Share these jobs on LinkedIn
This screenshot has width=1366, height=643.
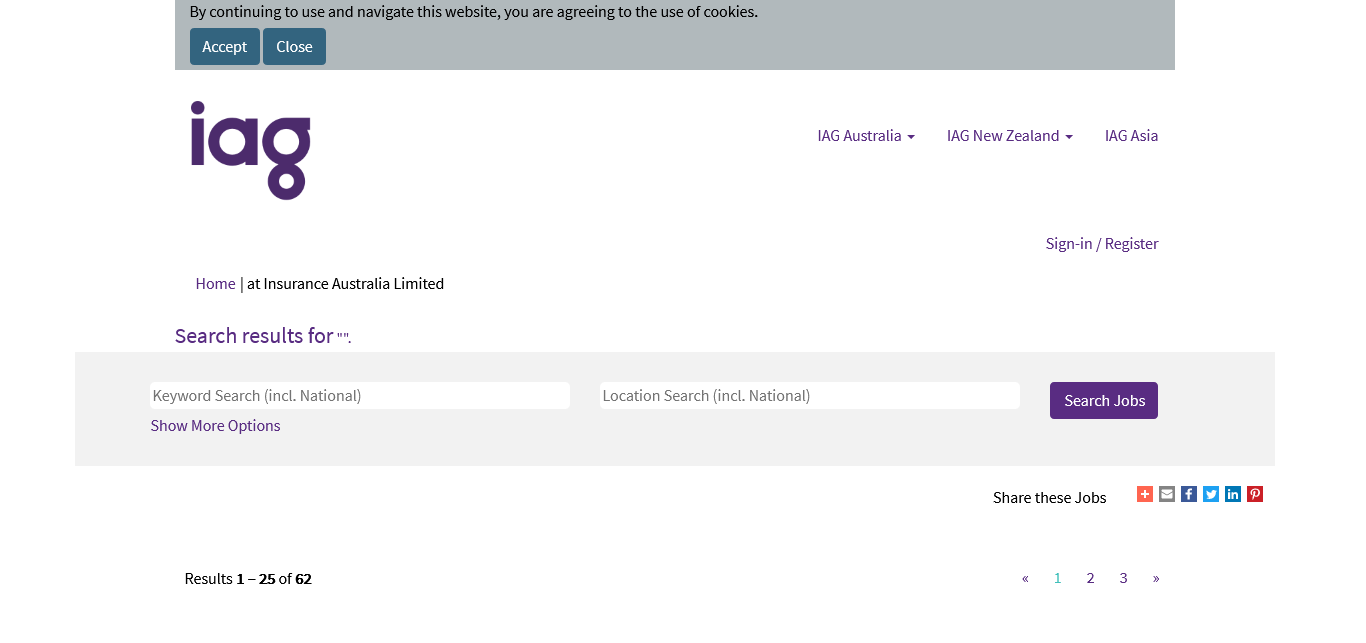point(1233,494)
